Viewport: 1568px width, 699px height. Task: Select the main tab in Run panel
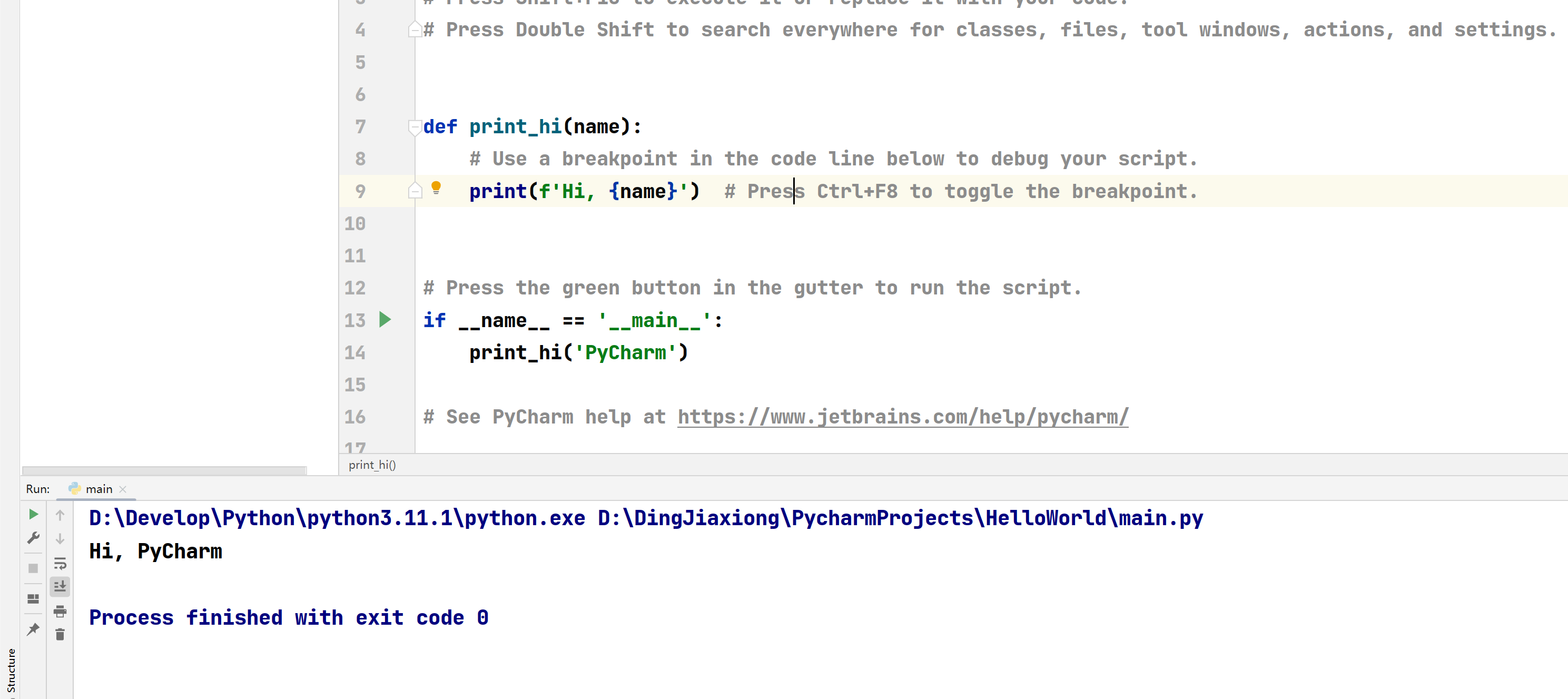pos(98,489)
